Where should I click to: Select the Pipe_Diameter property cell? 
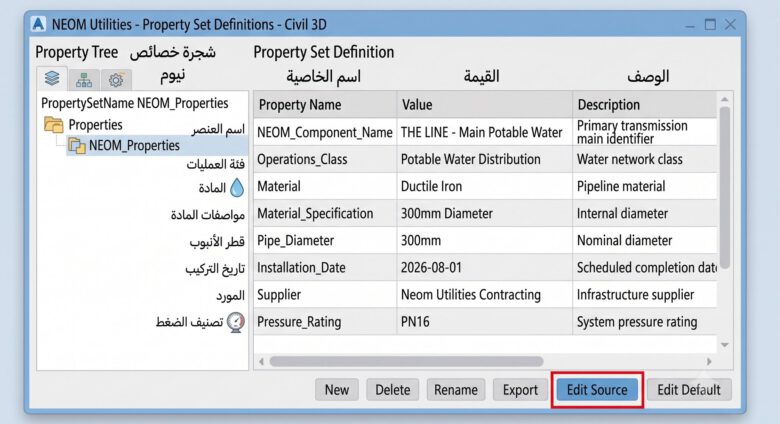[325, 240]
